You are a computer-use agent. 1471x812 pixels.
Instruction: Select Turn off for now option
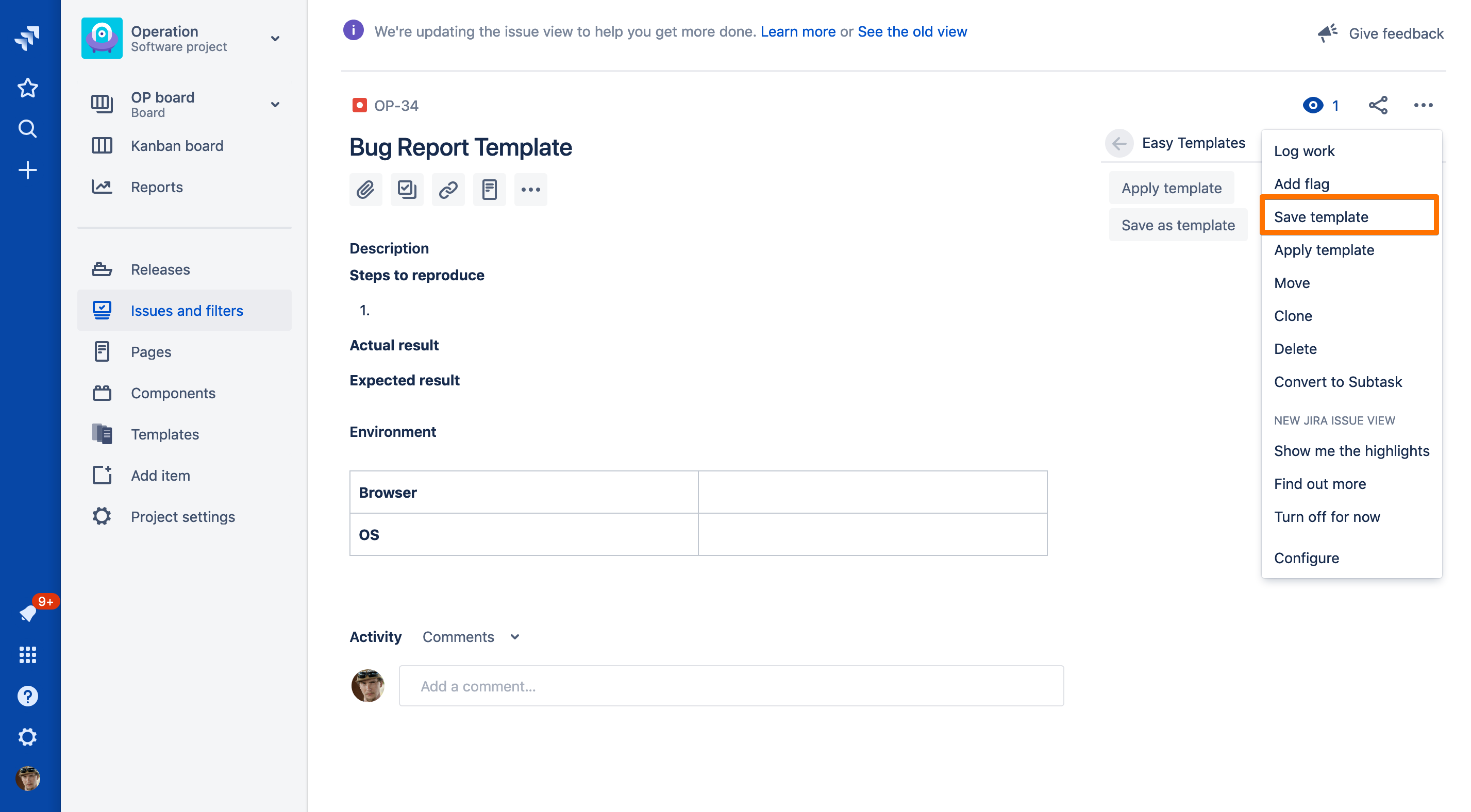click(1327, 517)
